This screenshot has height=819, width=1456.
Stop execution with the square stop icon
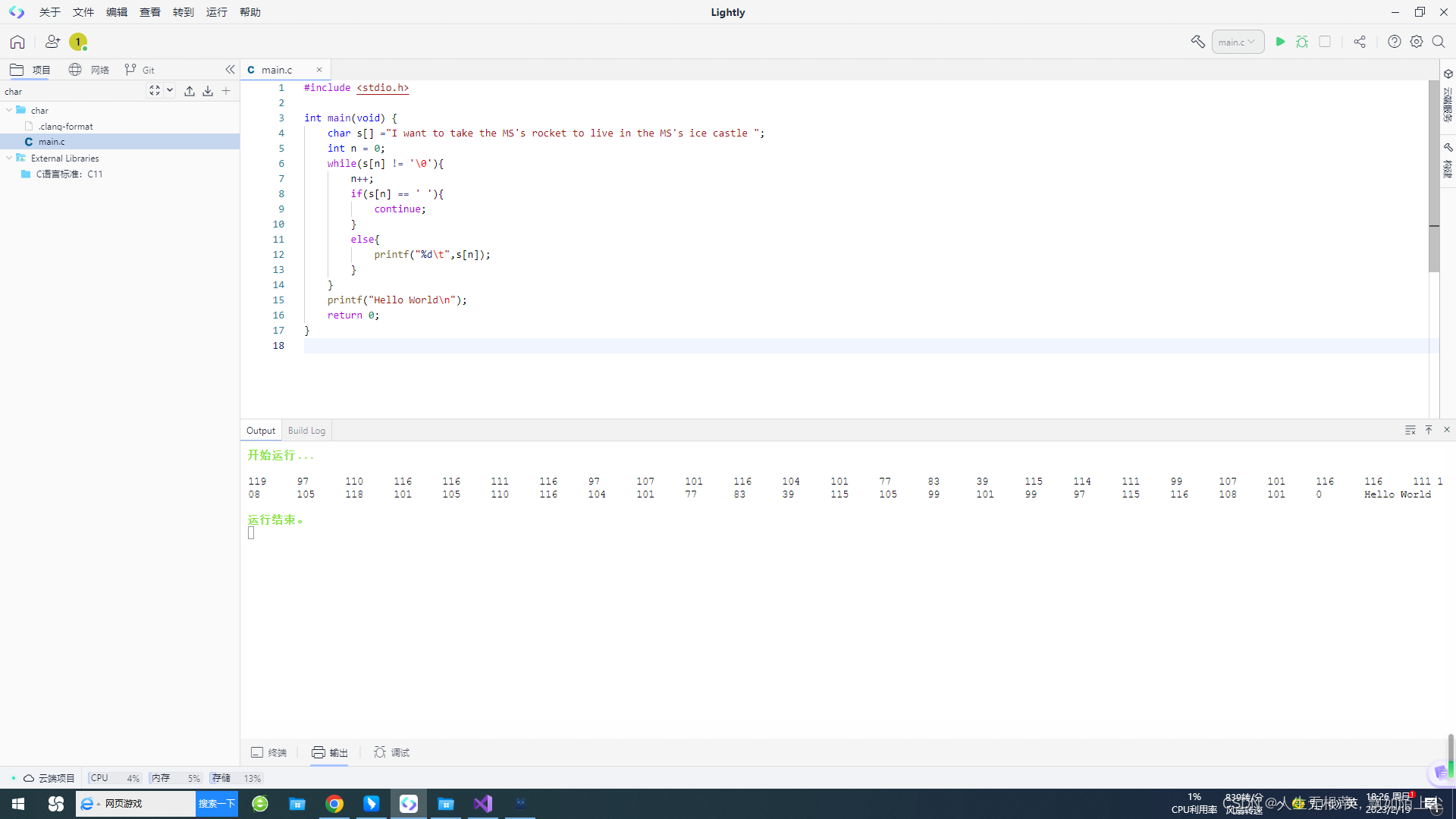point(1325,42)
